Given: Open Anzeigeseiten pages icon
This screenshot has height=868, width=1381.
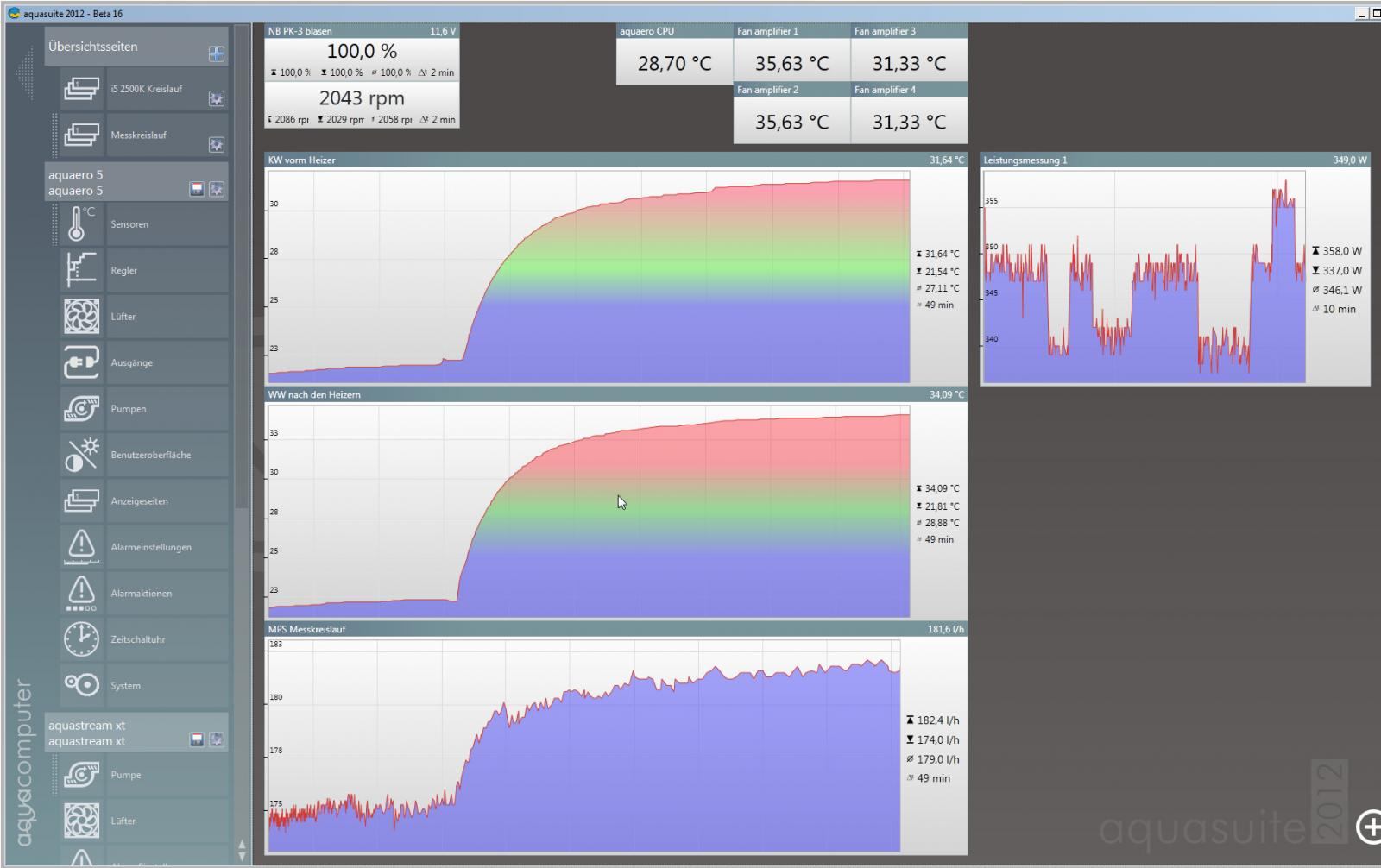Looking at the screenshot, I should tap(81, 501).
